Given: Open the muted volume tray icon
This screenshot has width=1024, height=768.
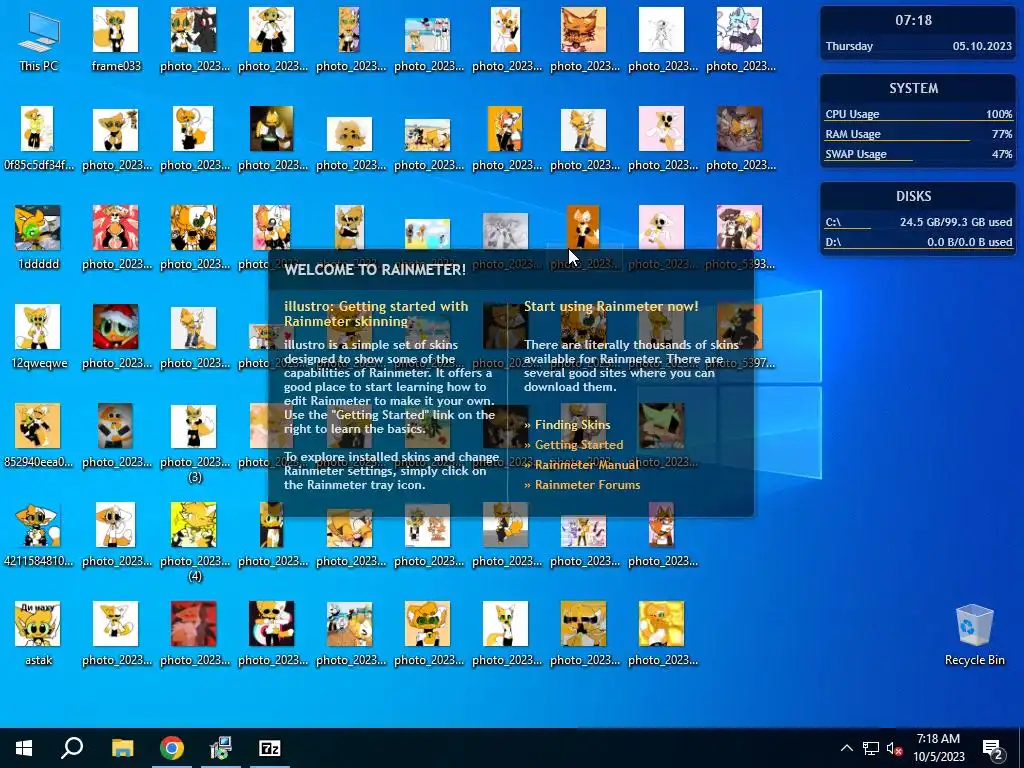Looking at the screenshot, I should click(x=895, y=748).
